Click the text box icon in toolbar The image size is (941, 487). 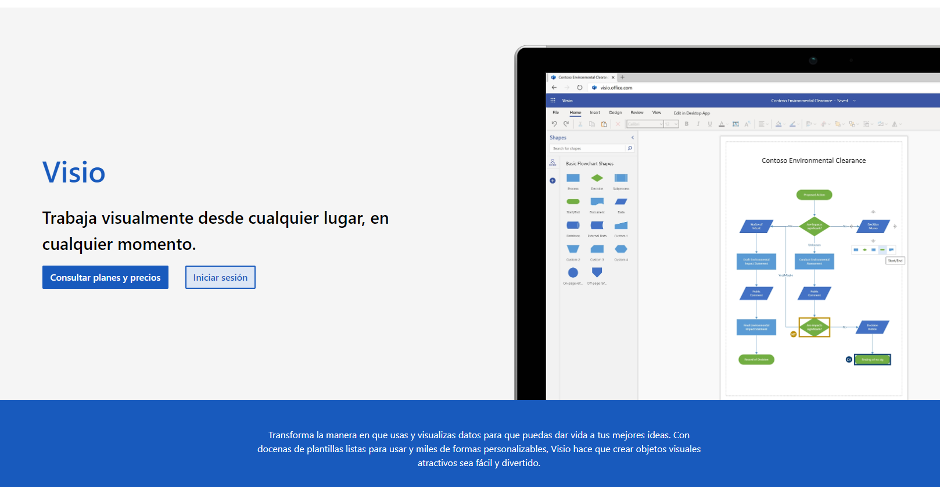735,124
